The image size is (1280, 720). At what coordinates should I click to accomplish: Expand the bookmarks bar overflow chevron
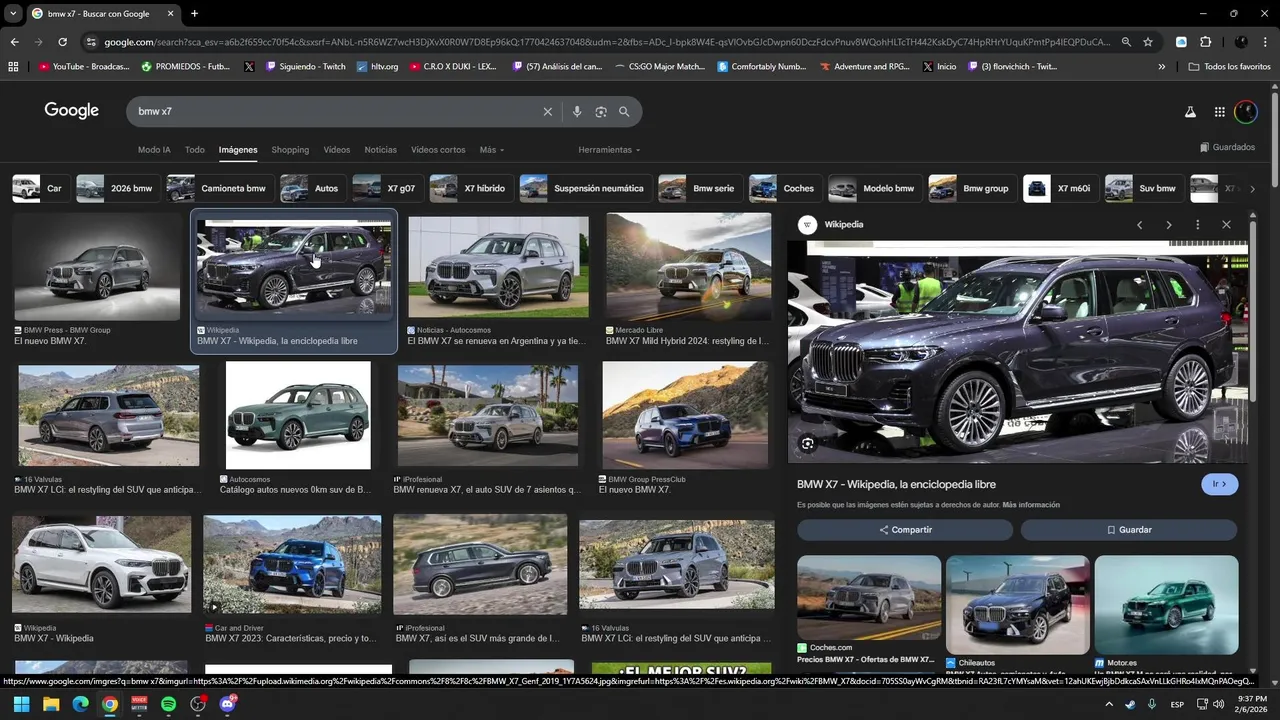tap(1161, 67)
